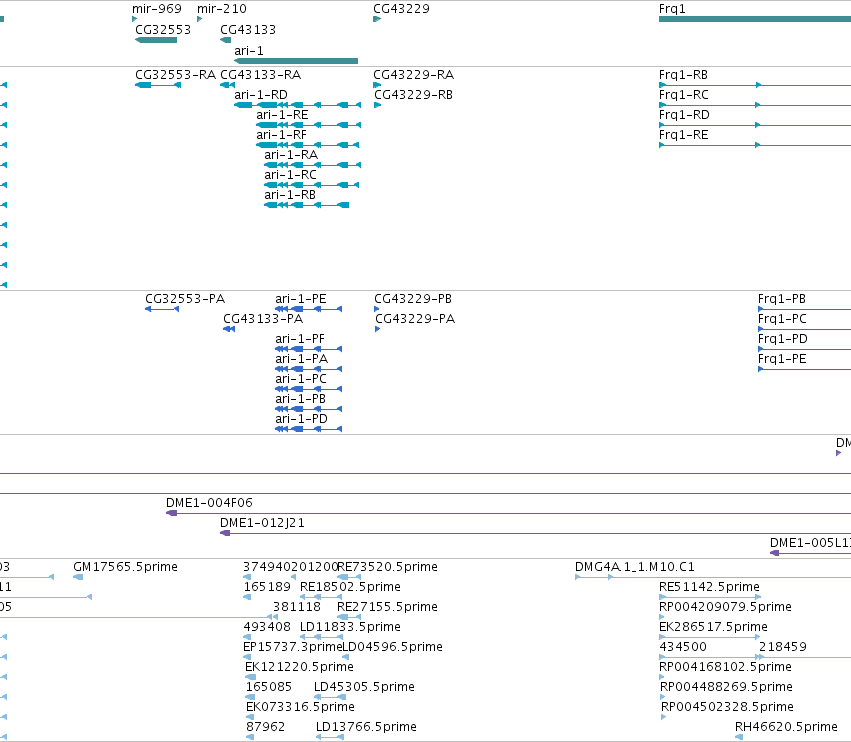Select the Frq1-PE protein label
Screen dimensions: 851x742
coord(783,359)
